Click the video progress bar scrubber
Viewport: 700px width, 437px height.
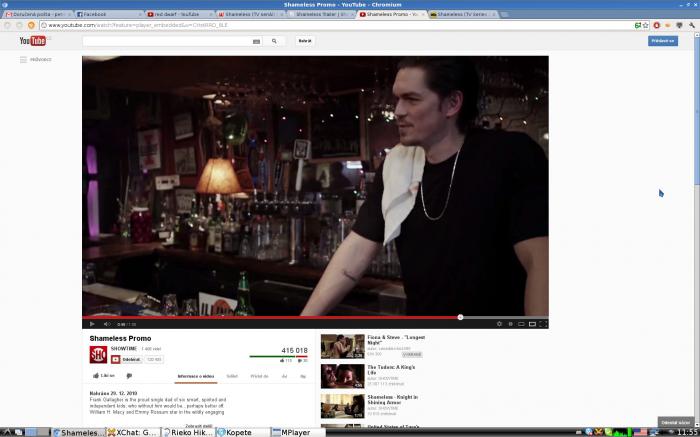pyautogui.click(x=460, y=317)
